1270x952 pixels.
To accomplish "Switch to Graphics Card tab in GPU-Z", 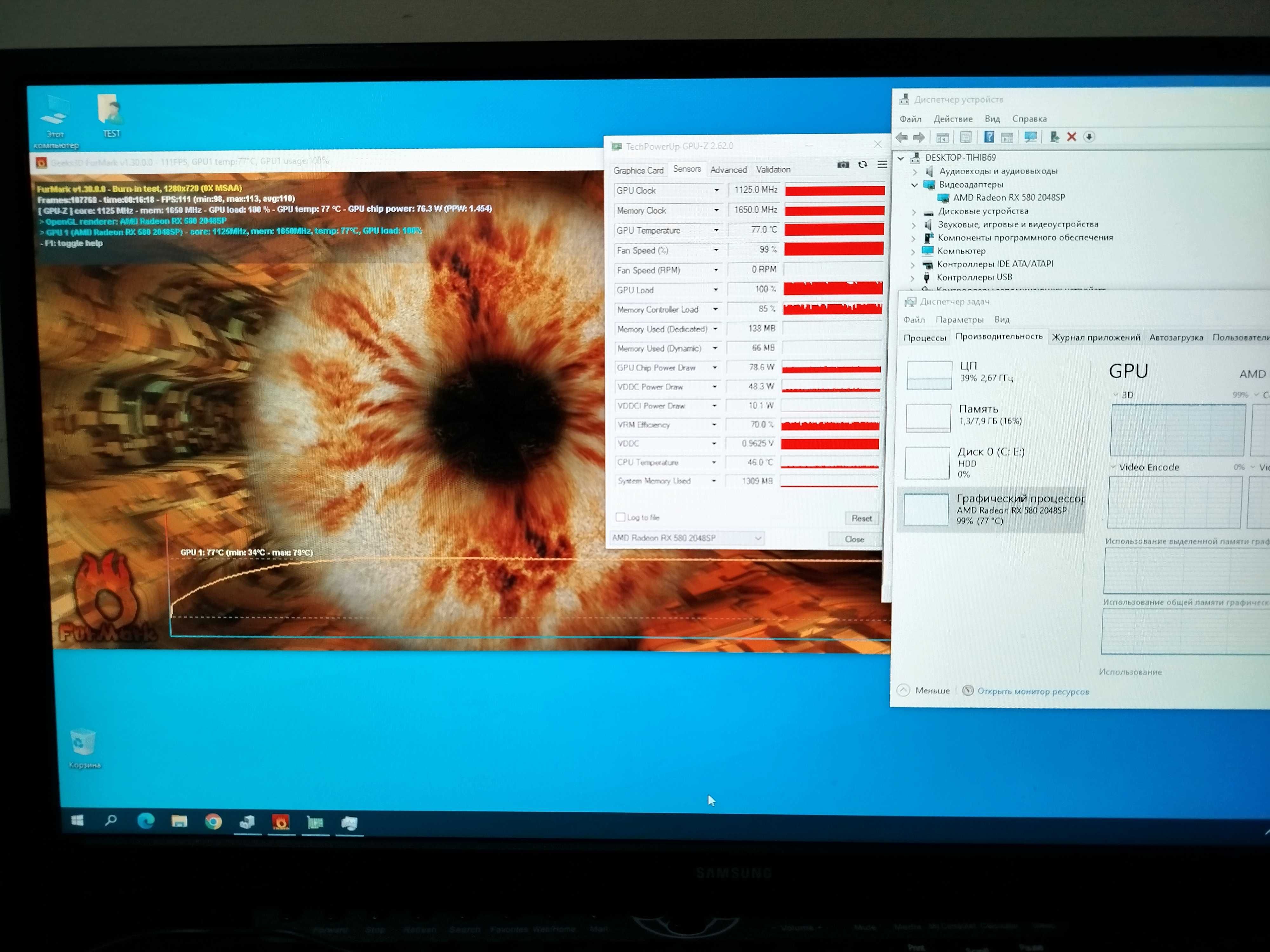I will 638,170.
